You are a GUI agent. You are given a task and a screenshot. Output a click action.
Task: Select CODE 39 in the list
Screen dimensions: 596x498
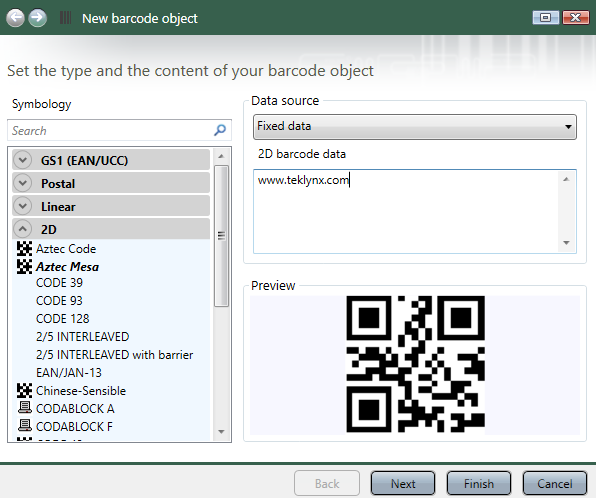59,283
